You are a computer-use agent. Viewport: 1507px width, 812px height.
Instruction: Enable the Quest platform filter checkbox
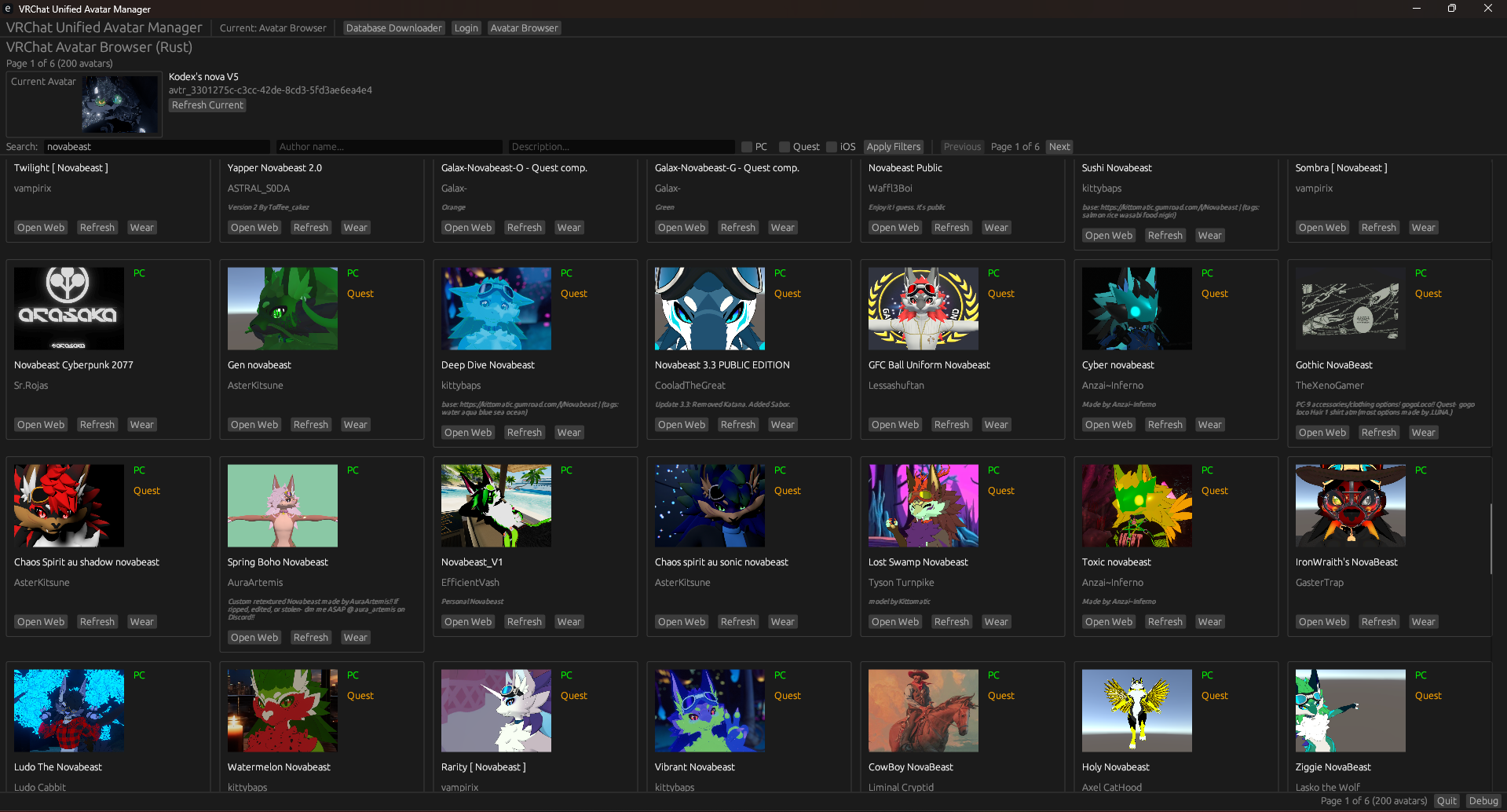(784, 146)
